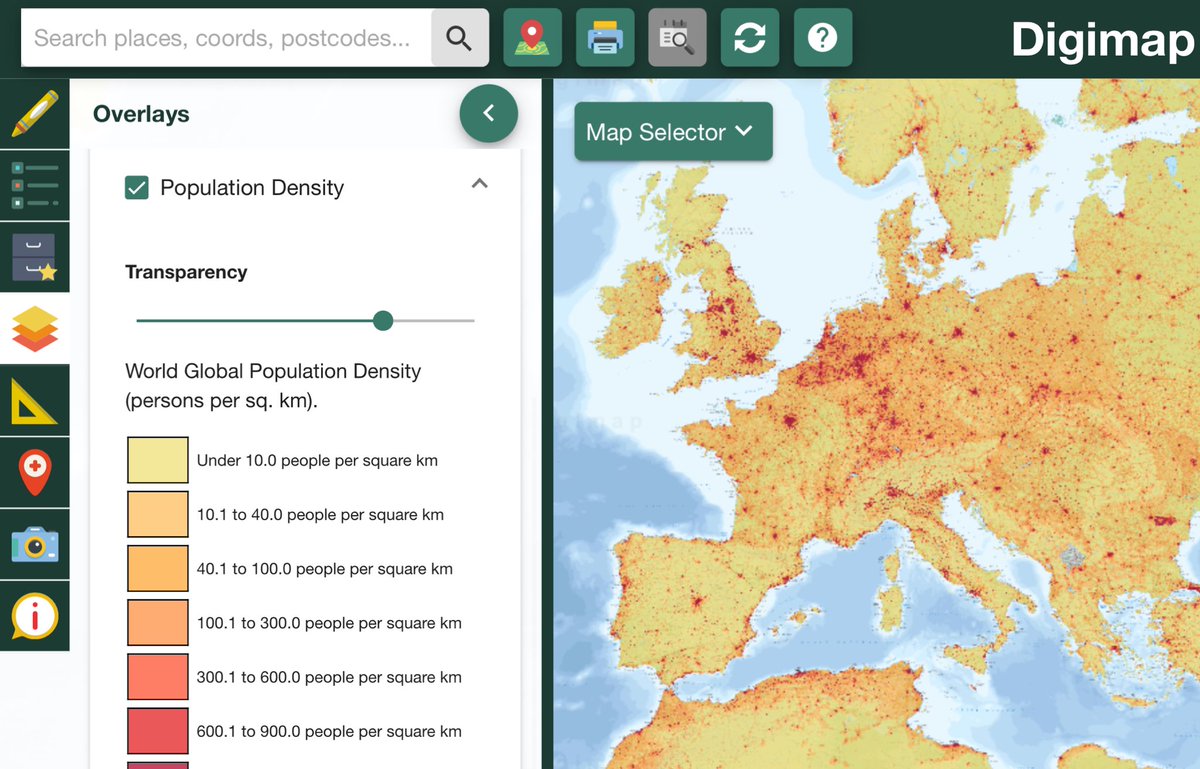Click the Under 10.0 people colour swatch
The height and width of the screenshot is (769, 1200).
[158, 460]
